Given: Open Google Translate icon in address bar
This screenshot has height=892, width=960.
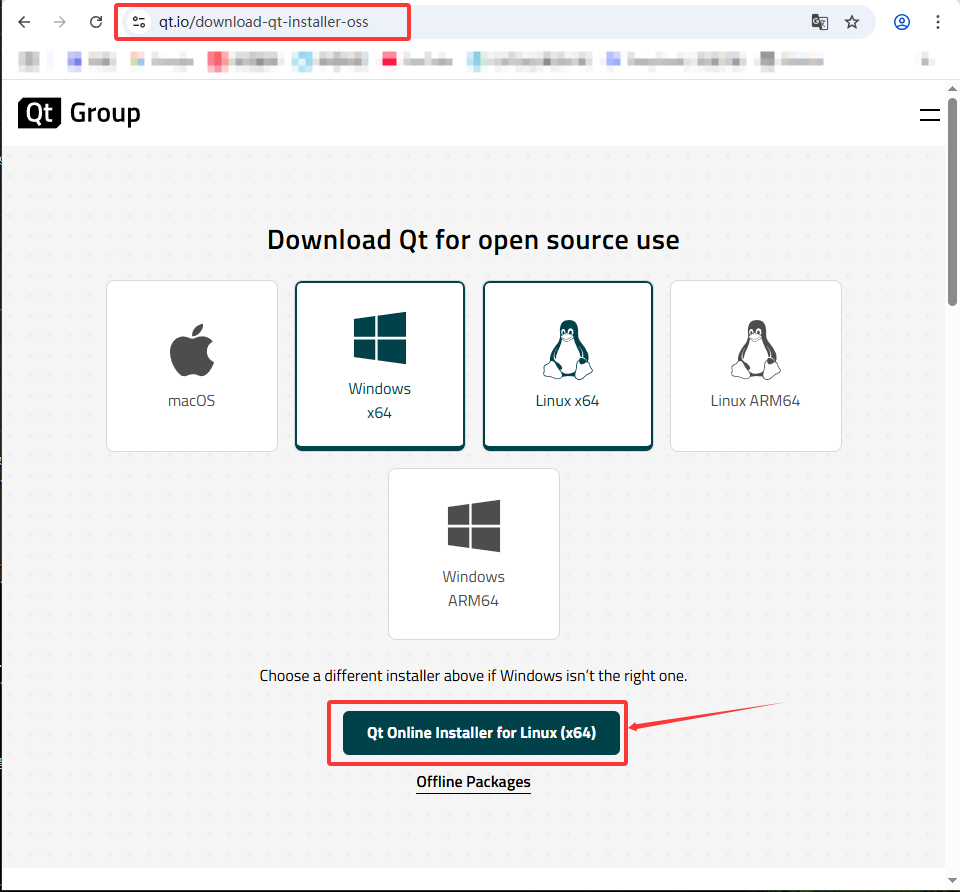Looking at the screenshot, I should (820, 21).
